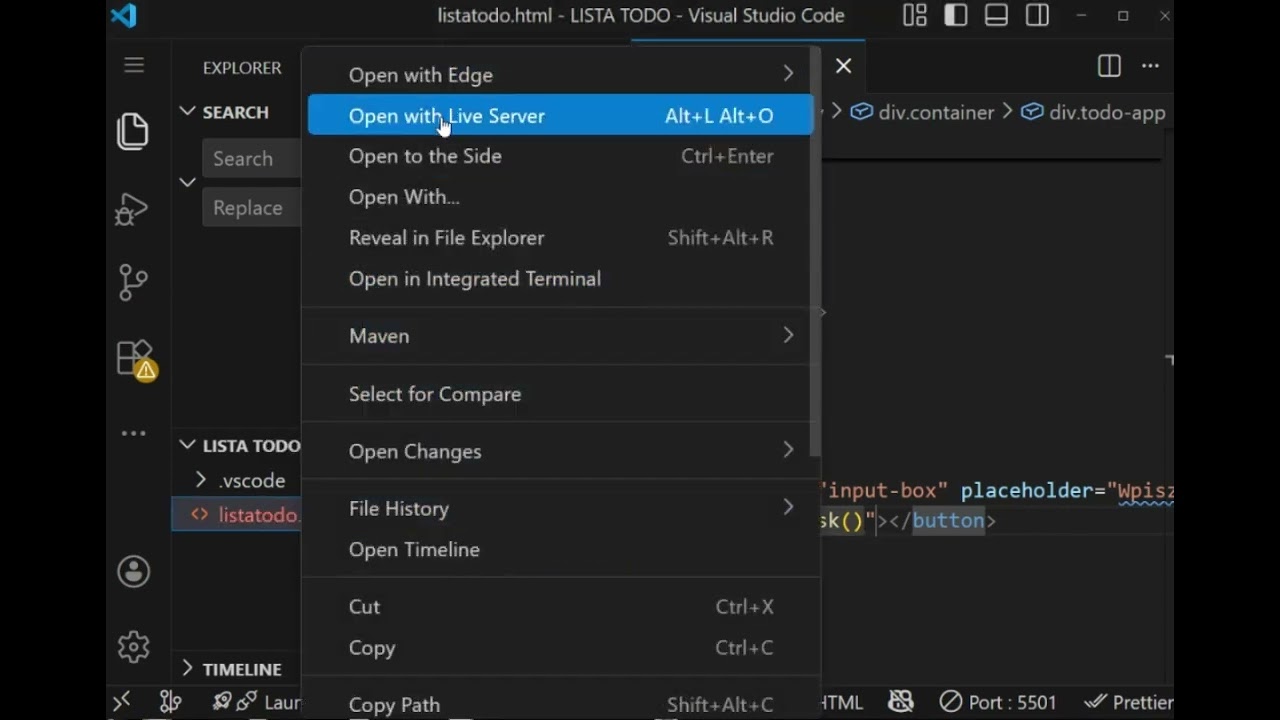Select Cut from the context menu

click(x=561, y=607)
